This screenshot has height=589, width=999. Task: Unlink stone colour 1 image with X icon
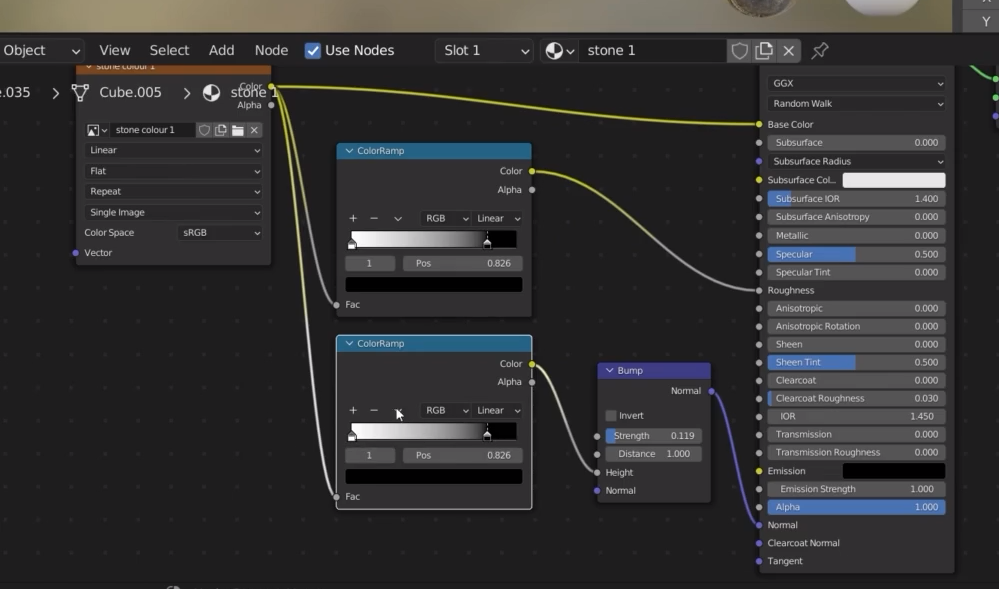point(254,130)
